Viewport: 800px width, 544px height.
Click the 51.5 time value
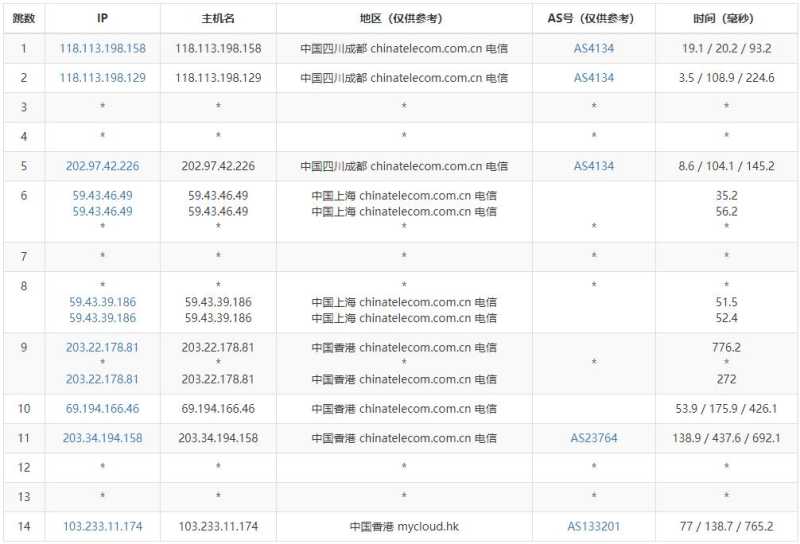pyautogui.click(x=727, y=302)
